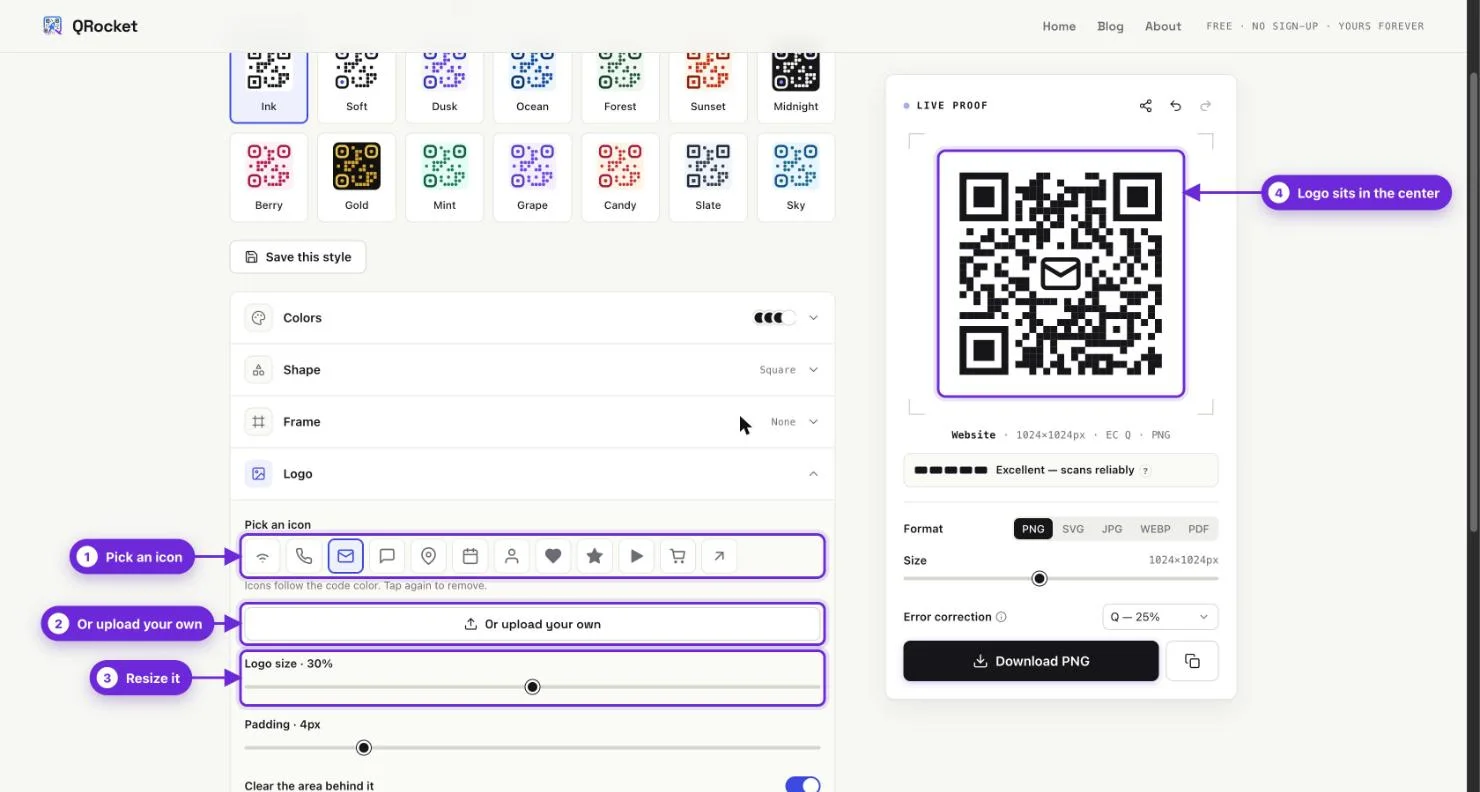Viewport: 1480px width, 792px height.
Task: Collapse the Logo section
Action: 532,474
